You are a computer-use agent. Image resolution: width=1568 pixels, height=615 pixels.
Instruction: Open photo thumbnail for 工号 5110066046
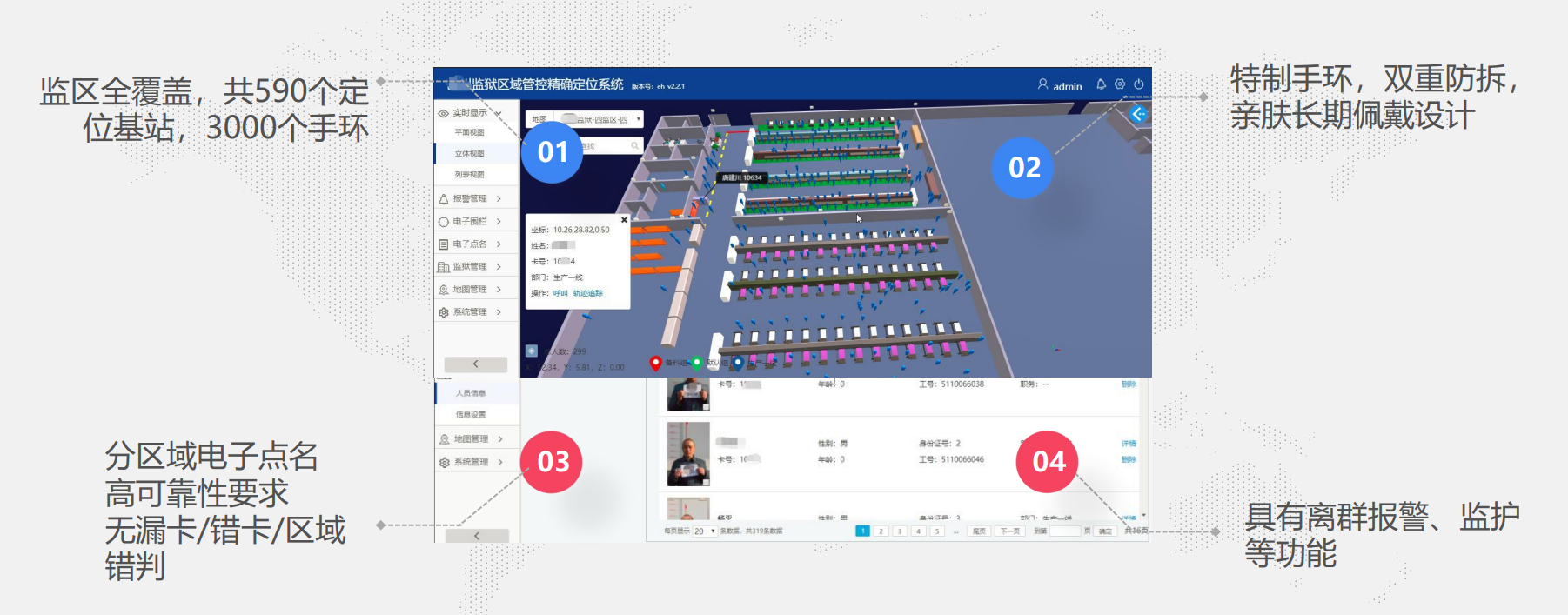click(x=688, y=454)
